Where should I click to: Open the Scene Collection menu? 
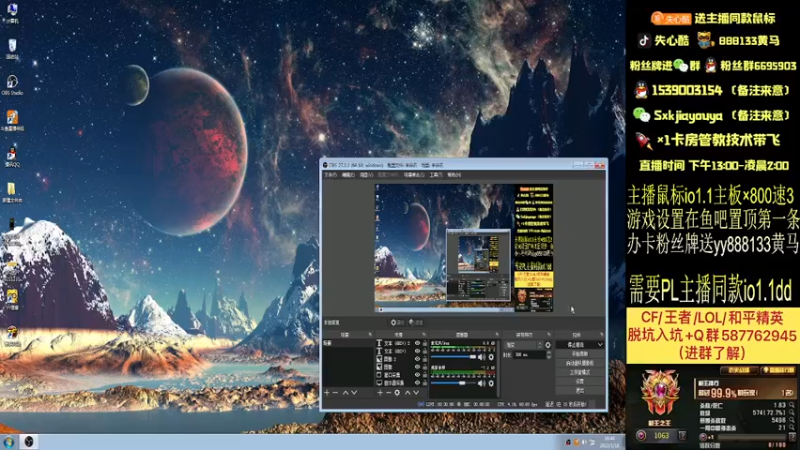point(414,175)
